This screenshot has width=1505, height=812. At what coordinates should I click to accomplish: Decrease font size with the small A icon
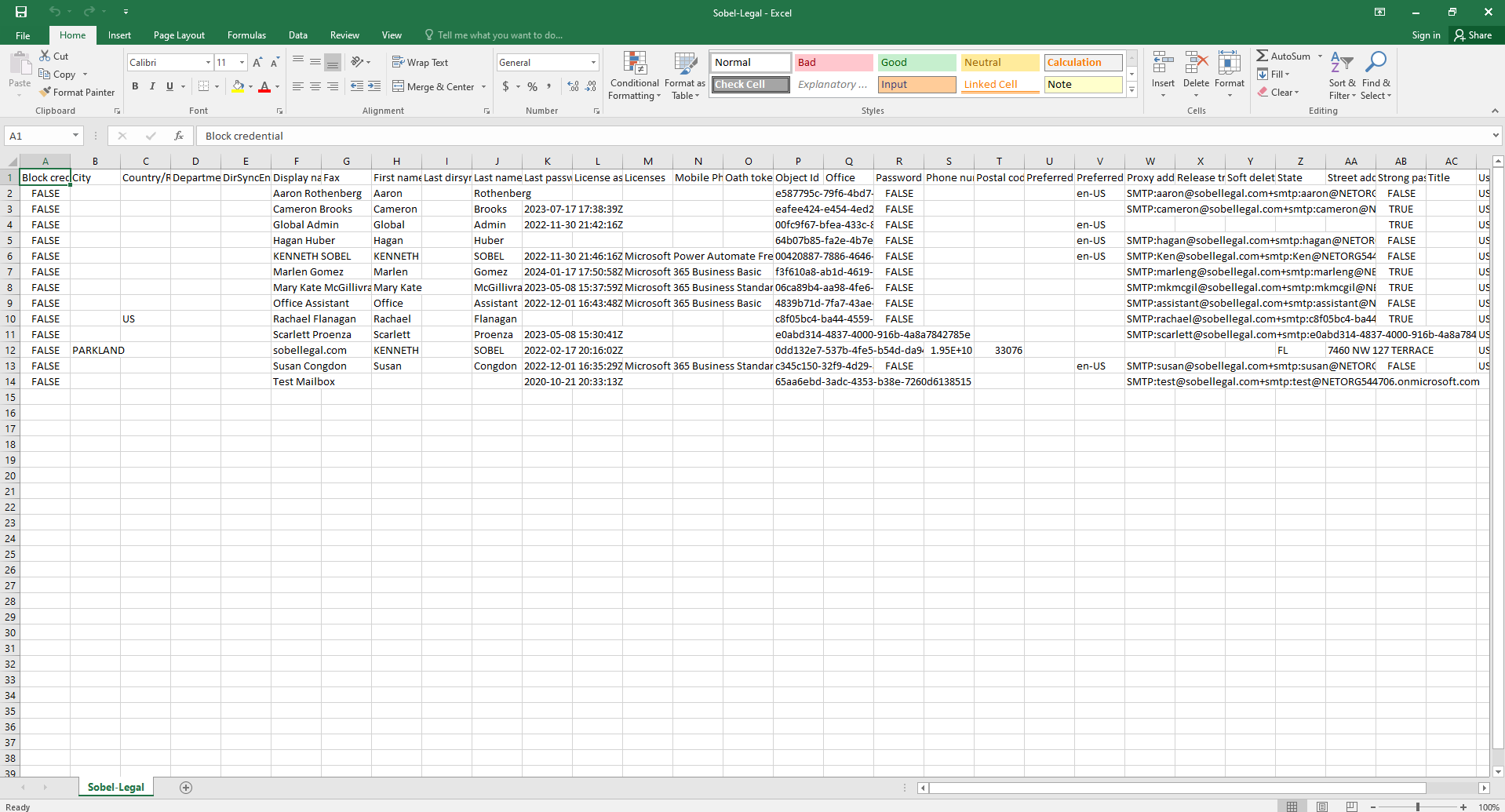(x=275, y=63)
